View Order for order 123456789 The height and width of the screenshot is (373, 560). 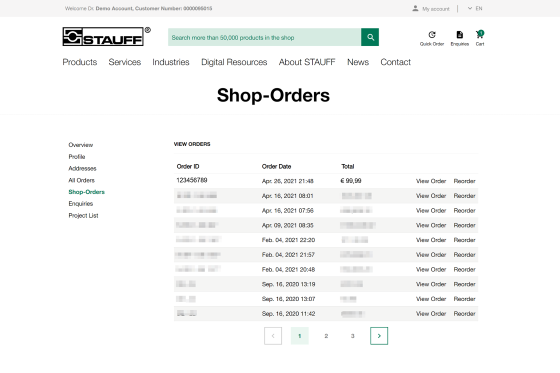pyautogui.click(x=431, y=181)
